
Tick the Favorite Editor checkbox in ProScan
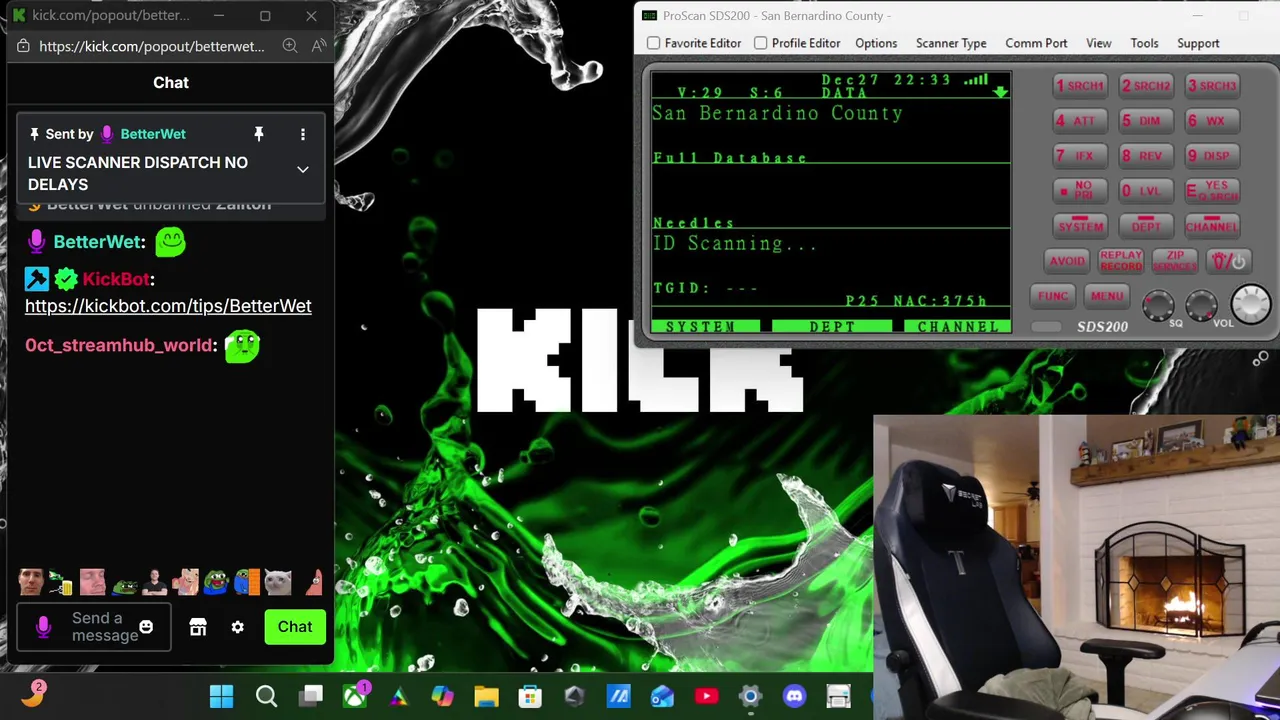[x=653, y=43]
